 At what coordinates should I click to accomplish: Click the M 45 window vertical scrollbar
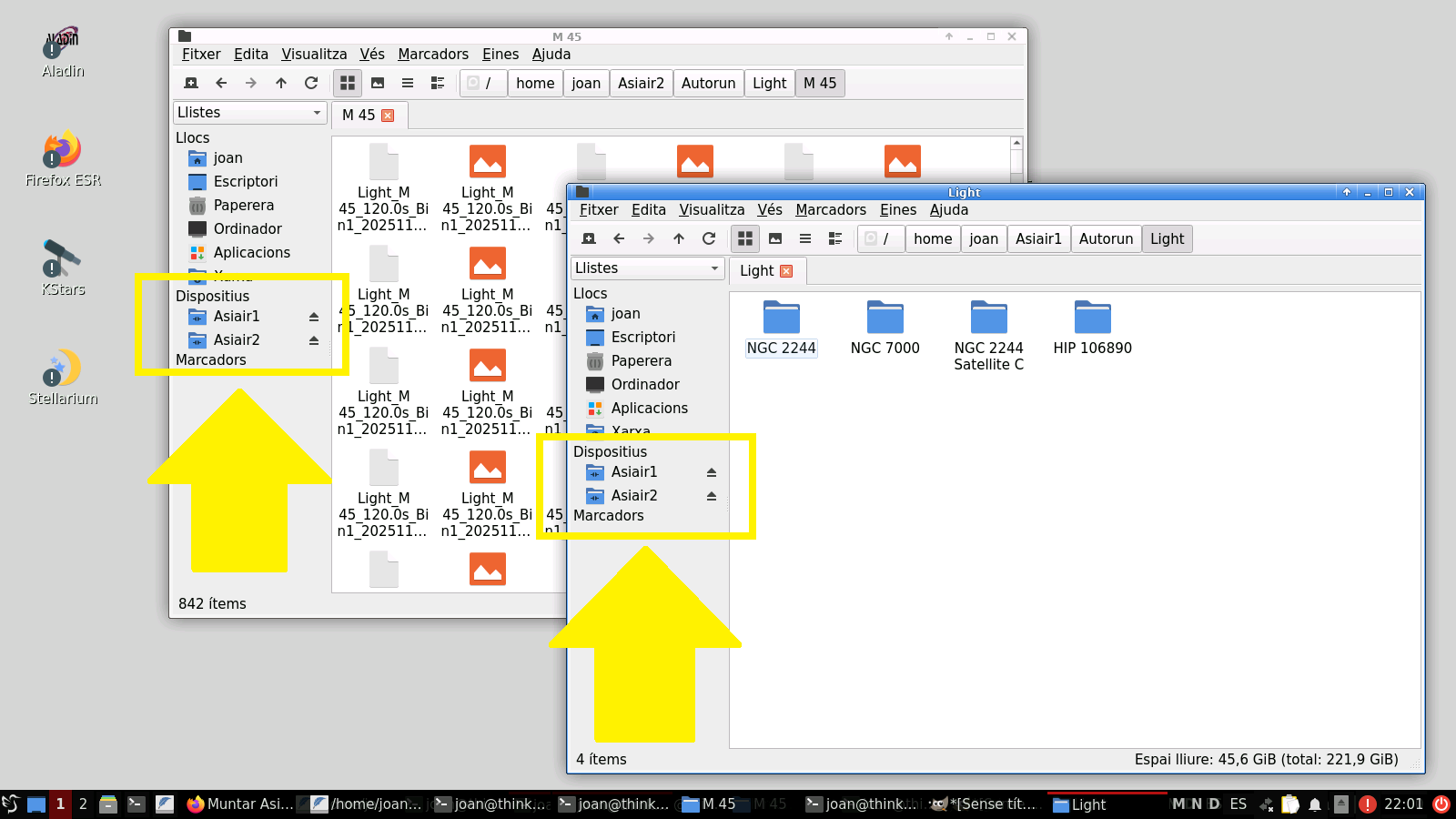[x=1016, y=162]
